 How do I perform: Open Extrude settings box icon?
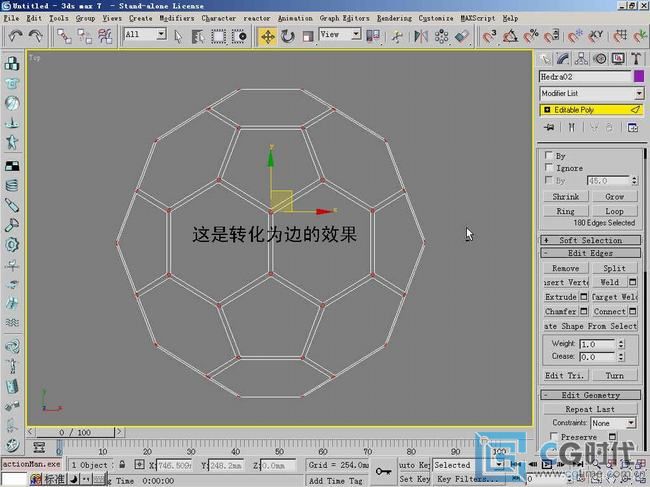584,296
